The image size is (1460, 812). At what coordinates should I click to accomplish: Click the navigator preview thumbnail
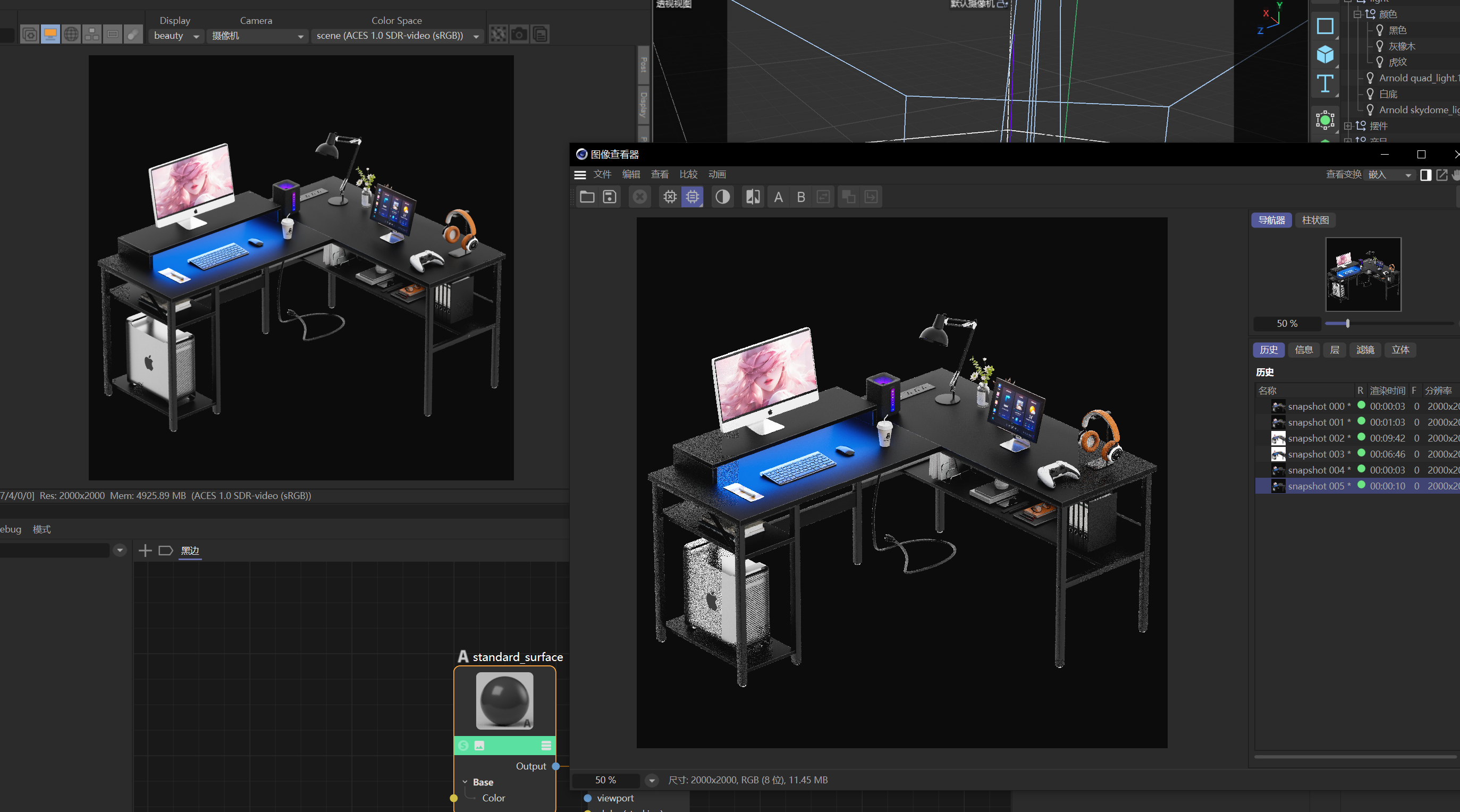tap(1363, 274)
